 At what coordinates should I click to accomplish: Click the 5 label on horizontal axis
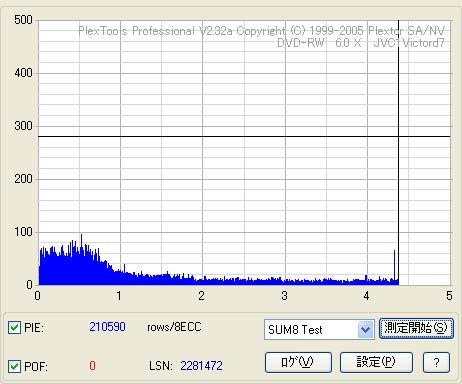(449, 296)
